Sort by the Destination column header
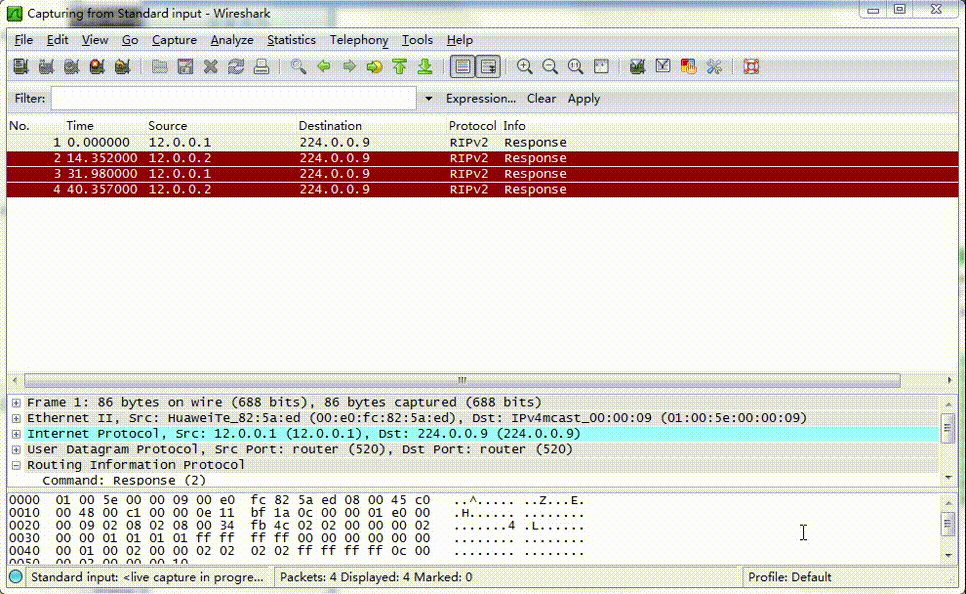This screenshot has width=966, height=594. 330,126
